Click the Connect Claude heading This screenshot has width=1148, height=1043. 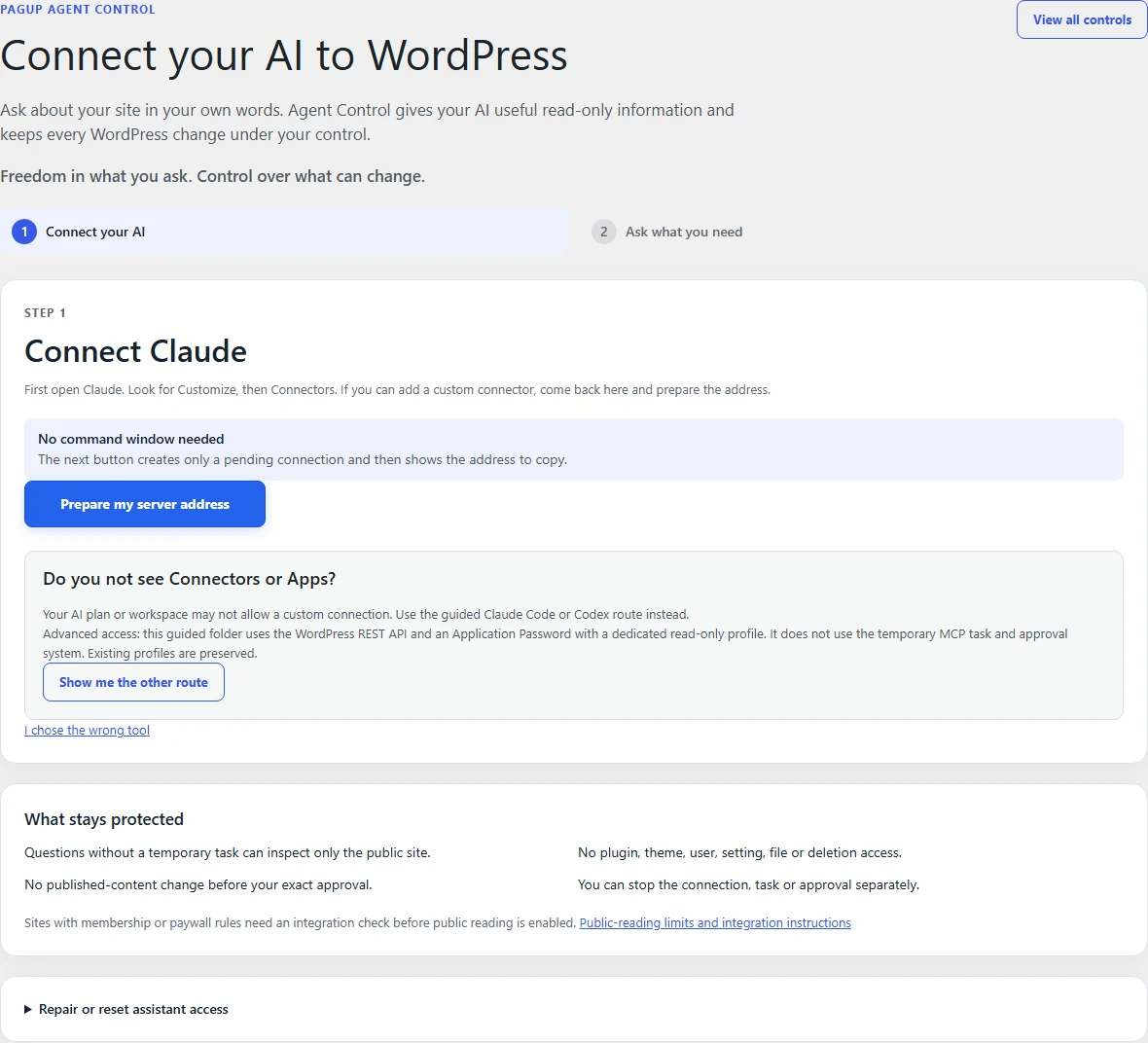tap(135, 351)
